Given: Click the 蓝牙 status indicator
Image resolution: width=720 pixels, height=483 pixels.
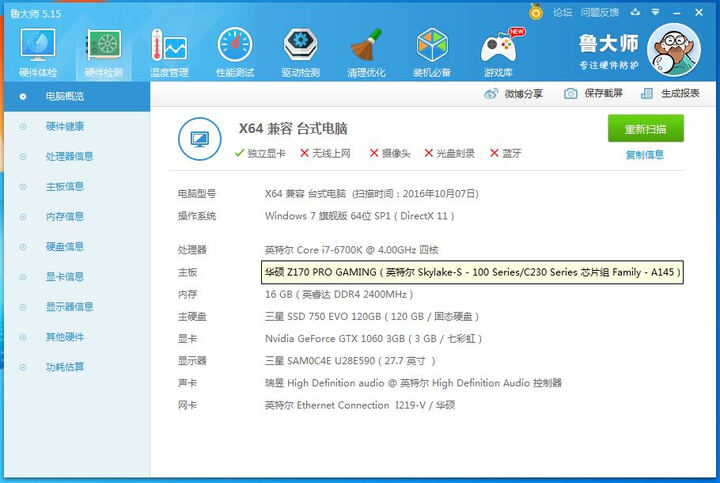Looking at the screenshot, I should coord(506,153).
